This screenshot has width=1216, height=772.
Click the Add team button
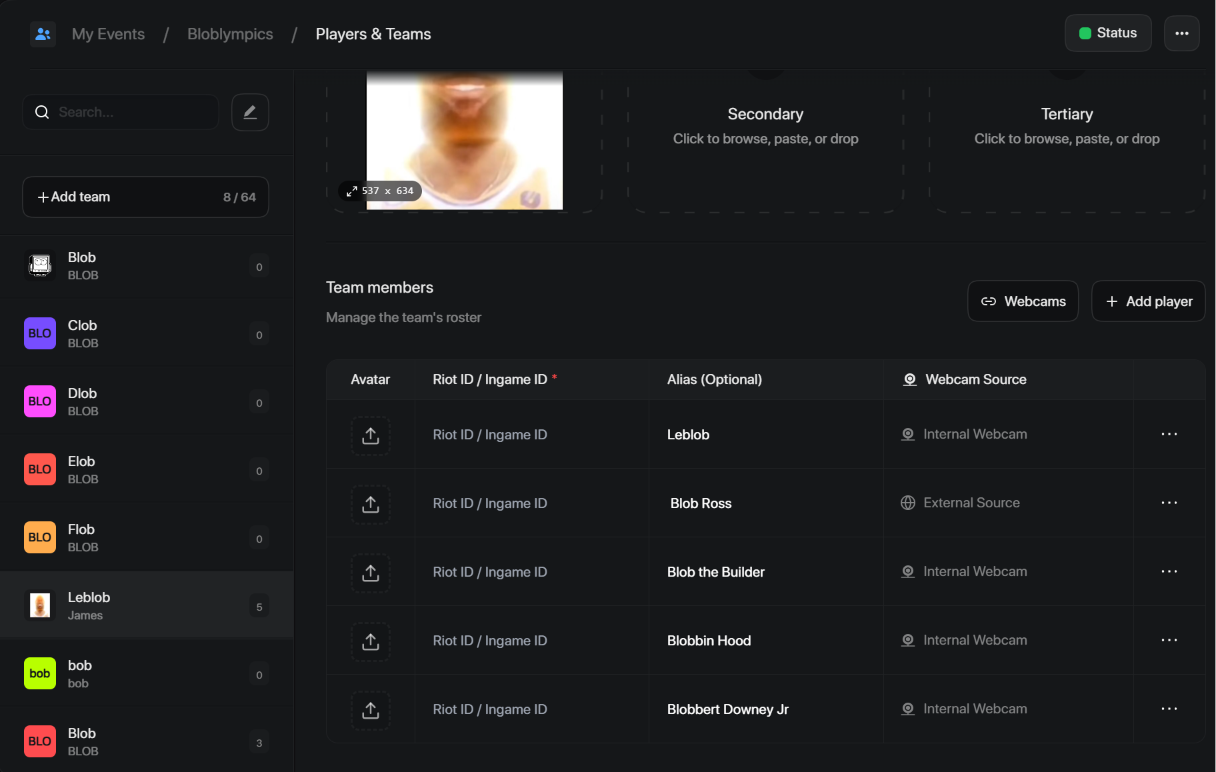[145, 197]
